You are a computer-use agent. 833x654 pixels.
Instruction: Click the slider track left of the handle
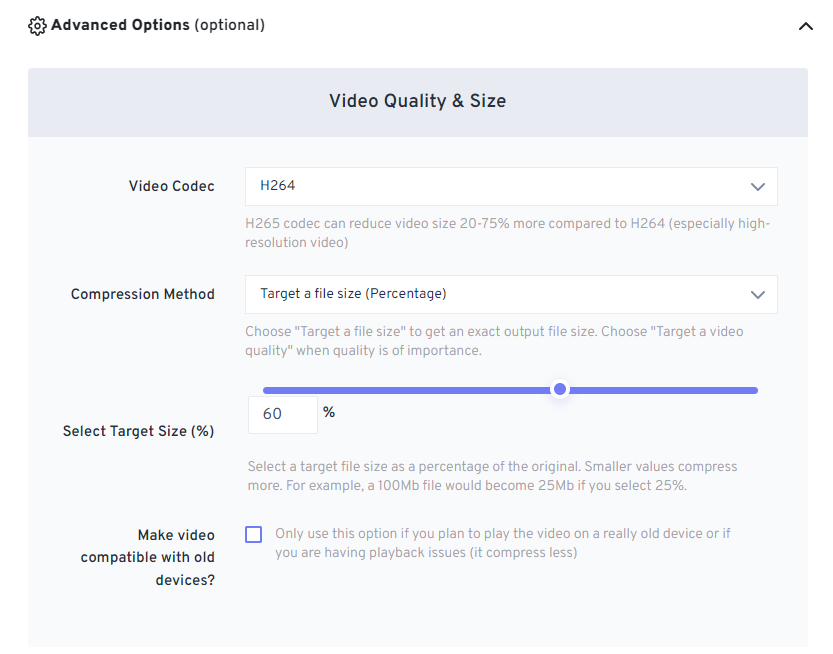tap(400, 390)
